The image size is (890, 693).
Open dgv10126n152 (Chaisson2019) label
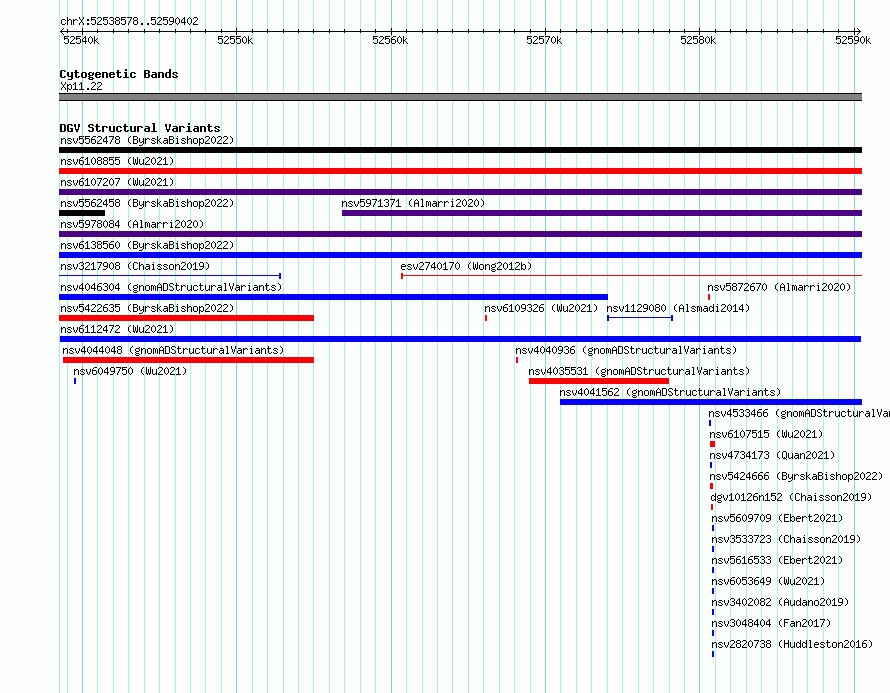tap(791, 497)
